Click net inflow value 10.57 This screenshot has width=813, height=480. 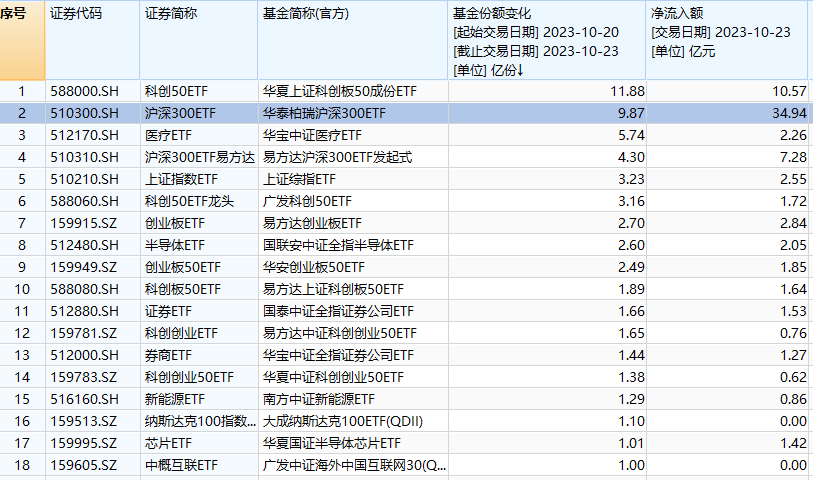[x=790, y=91]
